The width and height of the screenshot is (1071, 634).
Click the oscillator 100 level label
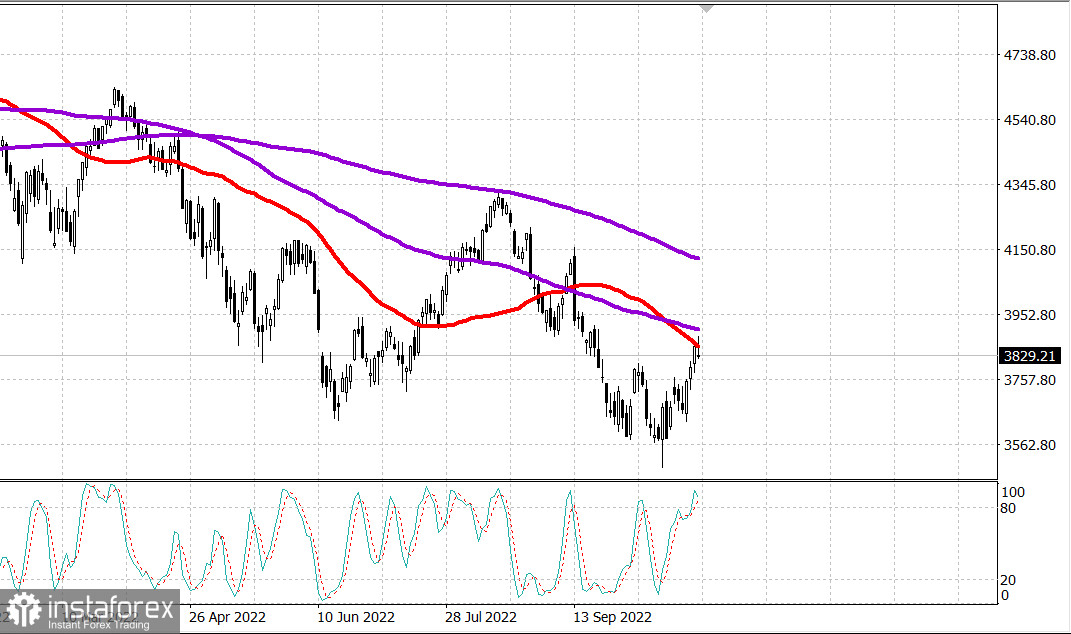[x=1012, y=492]
